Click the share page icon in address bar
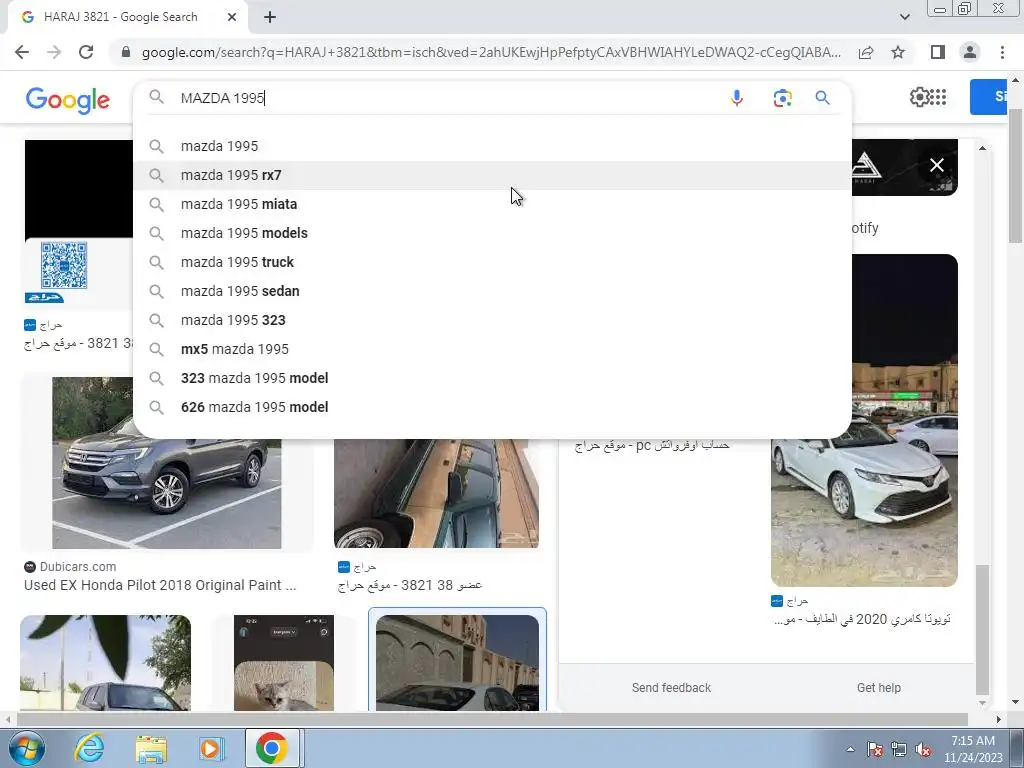 pyautogui.click(x=866, y=52)
